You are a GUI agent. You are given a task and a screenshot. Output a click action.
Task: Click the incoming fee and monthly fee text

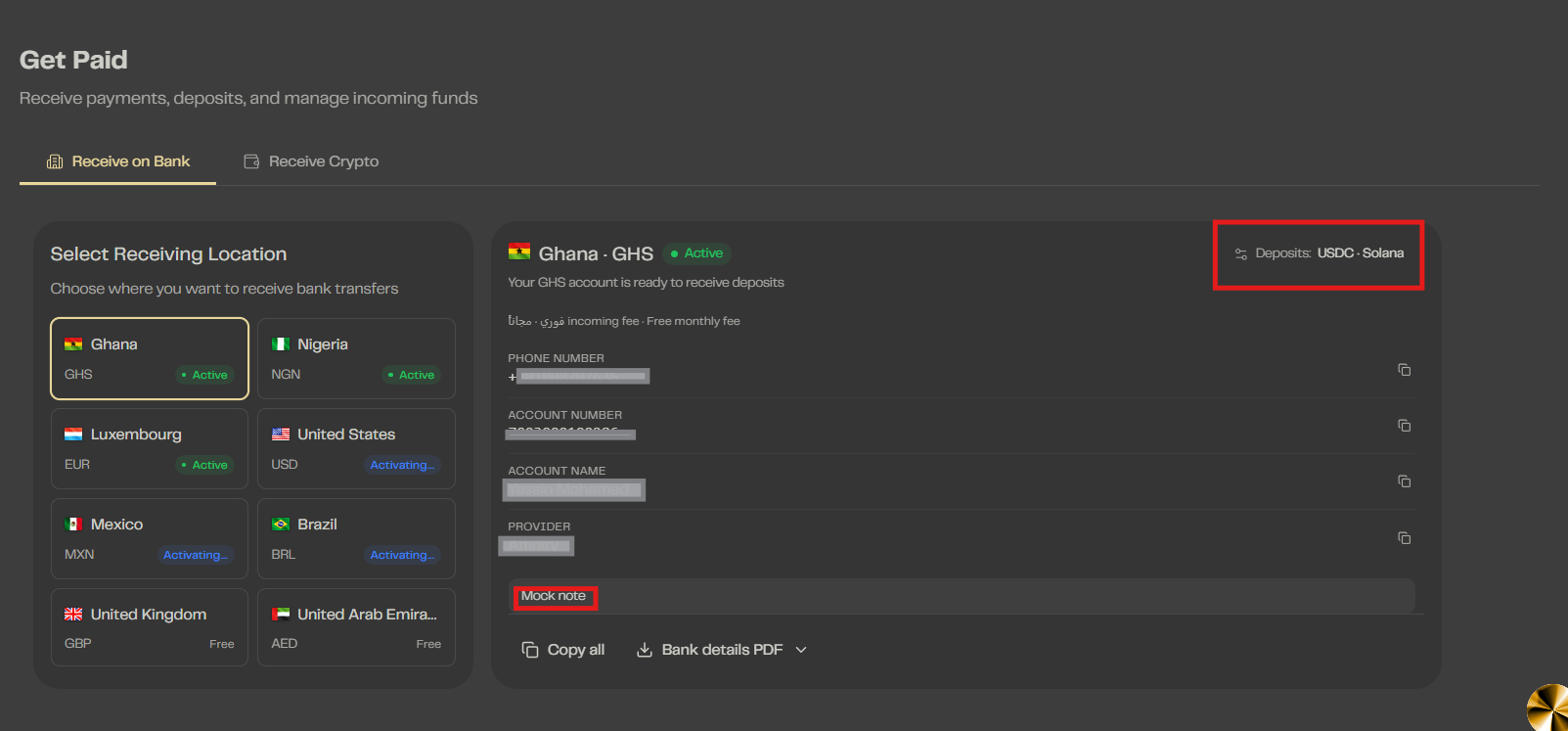coord(624,321)
